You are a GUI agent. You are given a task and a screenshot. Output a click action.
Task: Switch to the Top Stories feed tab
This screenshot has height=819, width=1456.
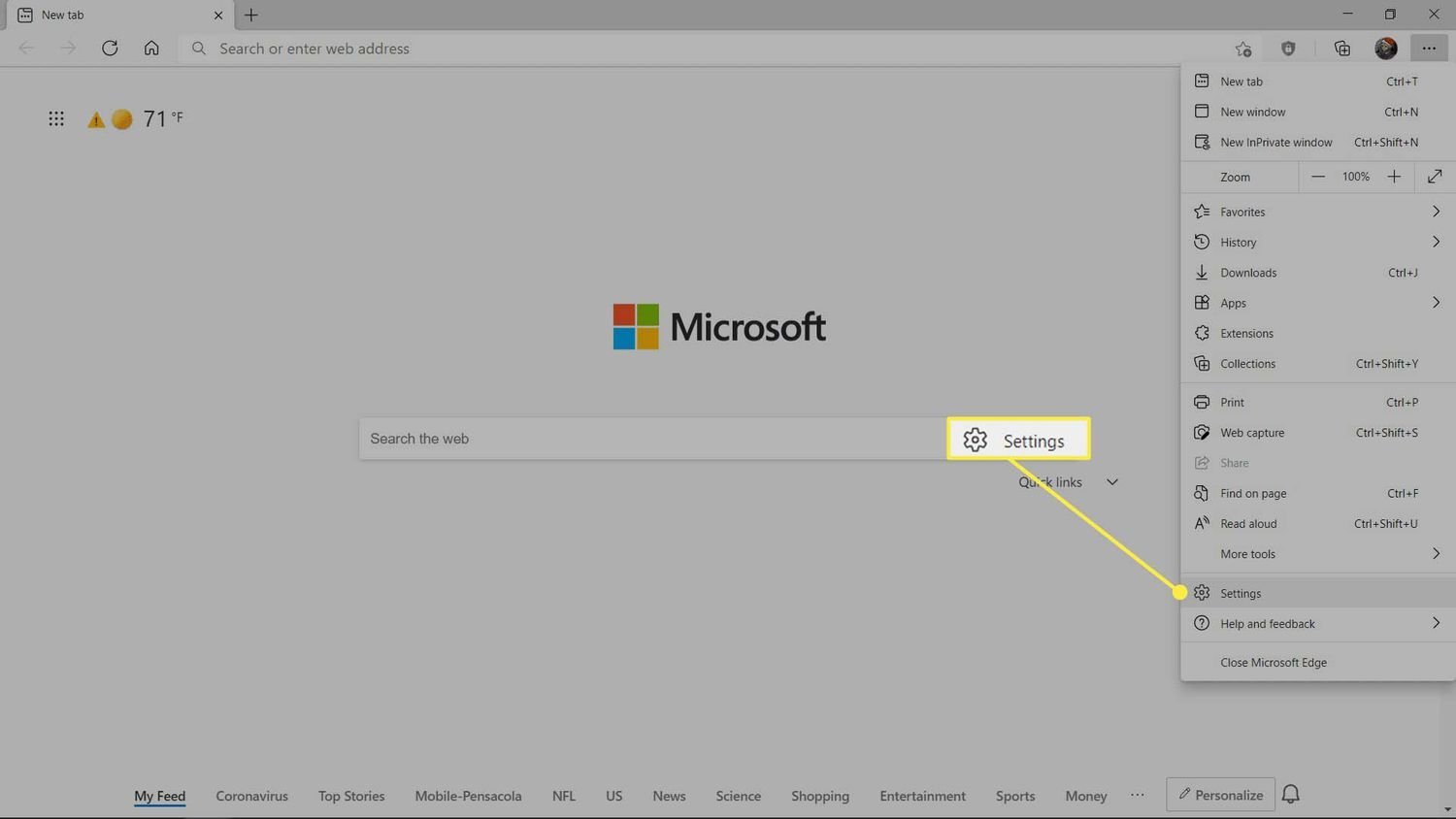[x=351, y=796]
